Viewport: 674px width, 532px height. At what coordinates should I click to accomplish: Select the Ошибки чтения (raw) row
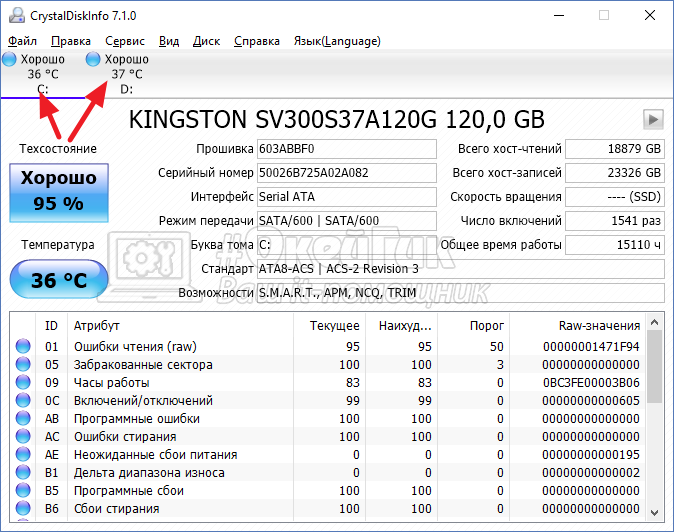tap(328, 346)
